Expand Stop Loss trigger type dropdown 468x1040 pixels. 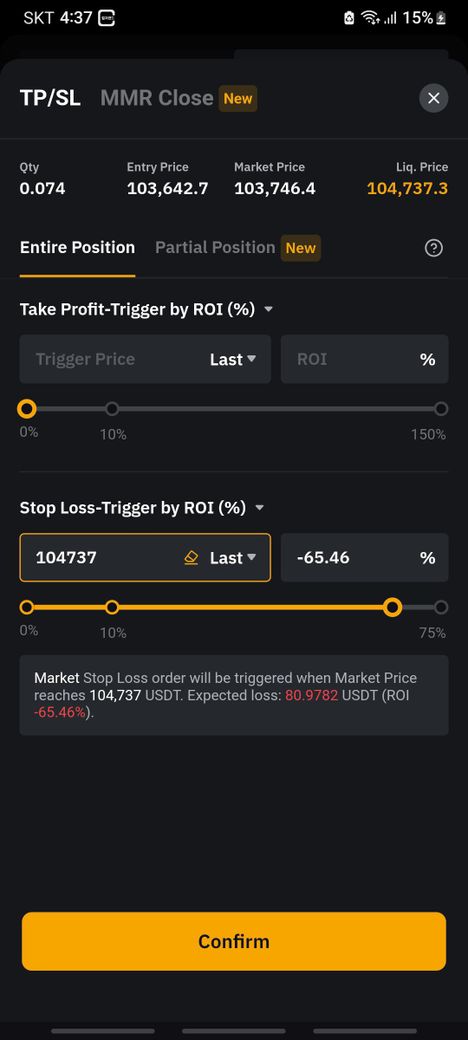tap(259, 508)
